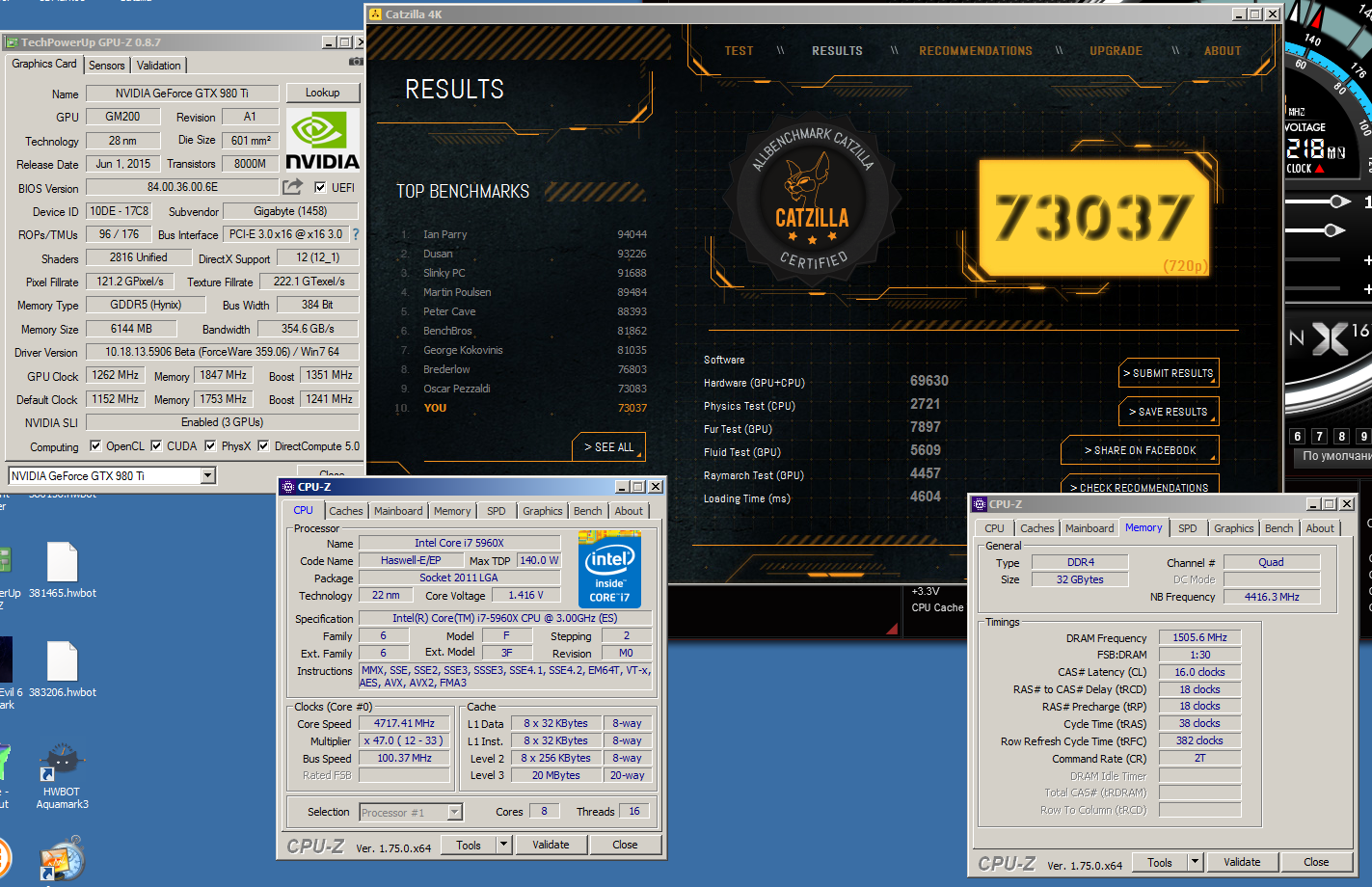The image size is (1372, 887).
Task: Click the yellow 73037 score badge
Action: [x=1094, y=217]
